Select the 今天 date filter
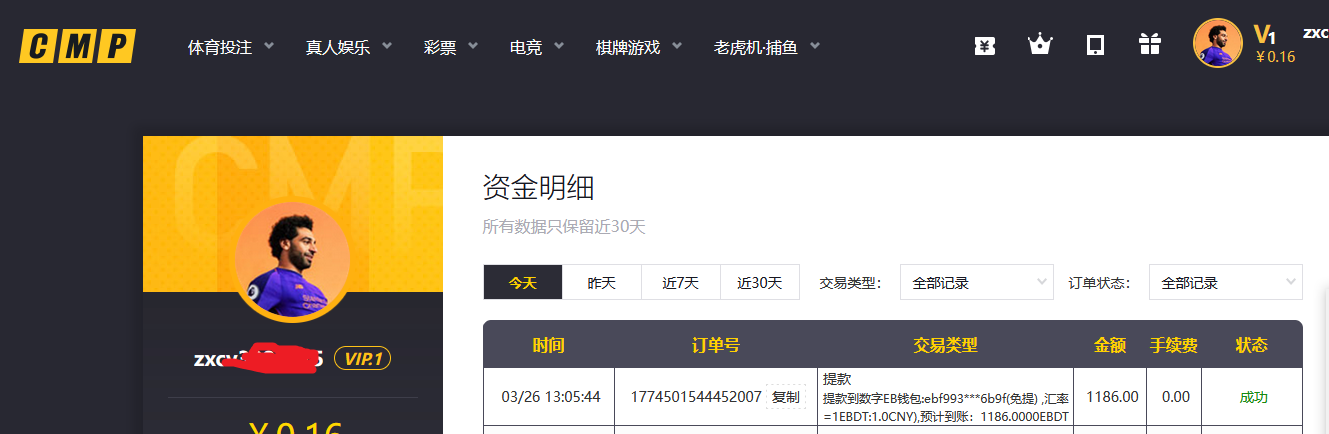Image resolution: width=1329 pixels, height=434 pixels. (x=522, y=283)
